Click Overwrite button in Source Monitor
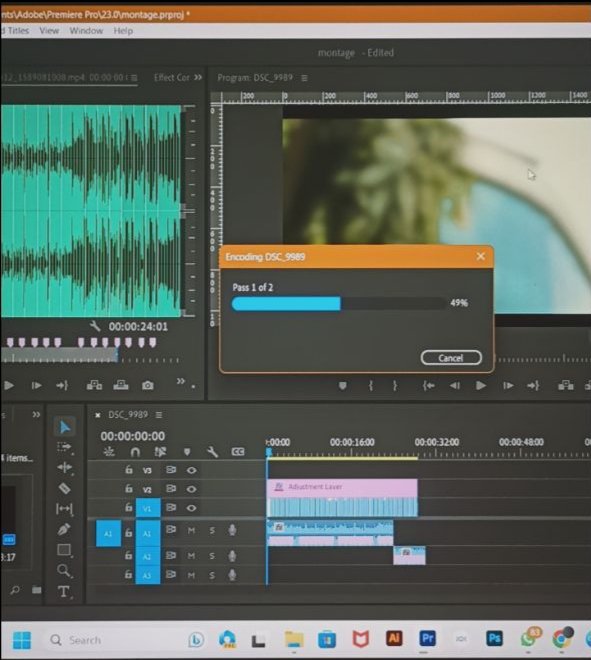This screenshot has width=591, height=660. (x=121, y=385)
